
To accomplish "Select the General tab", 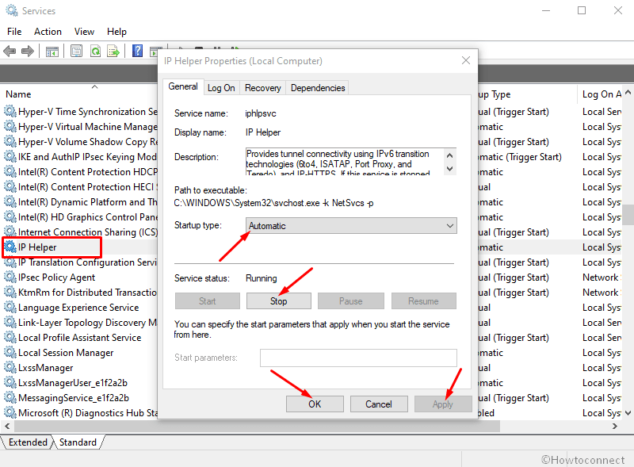I will click(x=183, y=87).
